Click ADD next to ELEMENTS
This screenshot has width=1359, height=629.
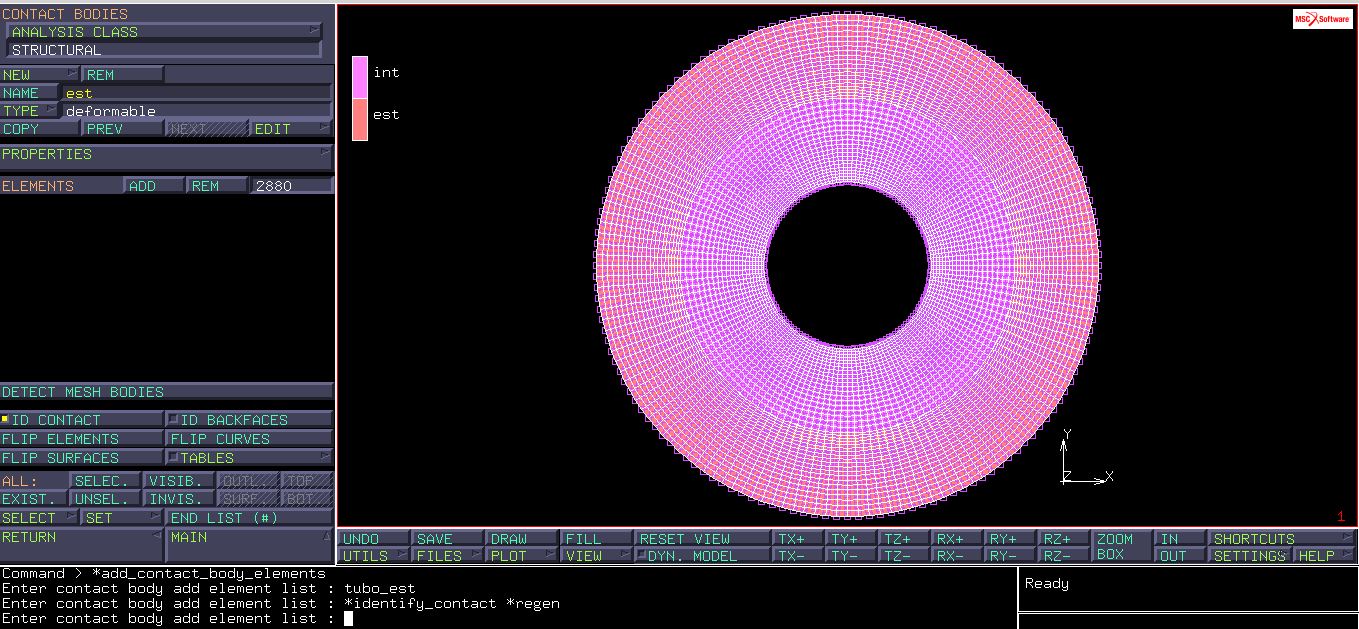(x=154, y=186)
